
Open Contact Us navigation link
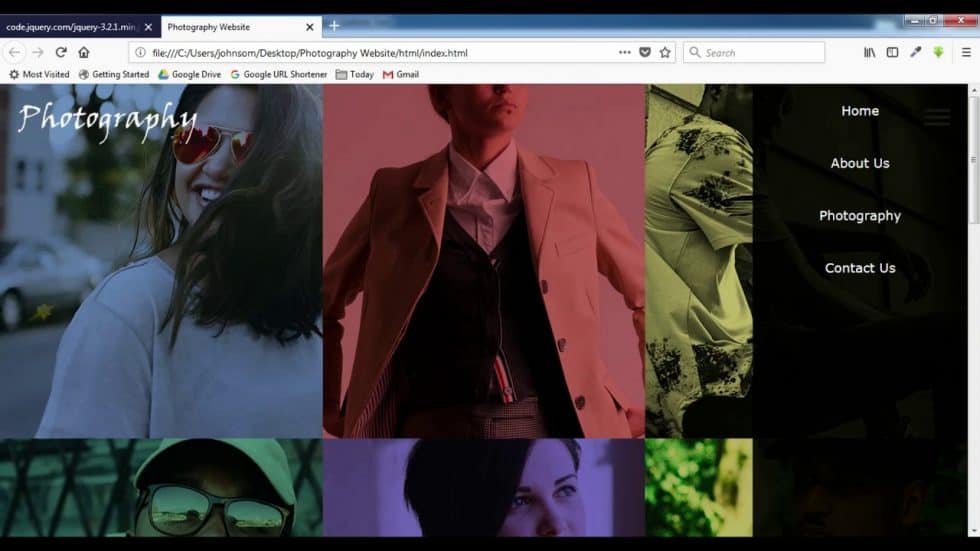pyautogui.click(x=859, y=268)
